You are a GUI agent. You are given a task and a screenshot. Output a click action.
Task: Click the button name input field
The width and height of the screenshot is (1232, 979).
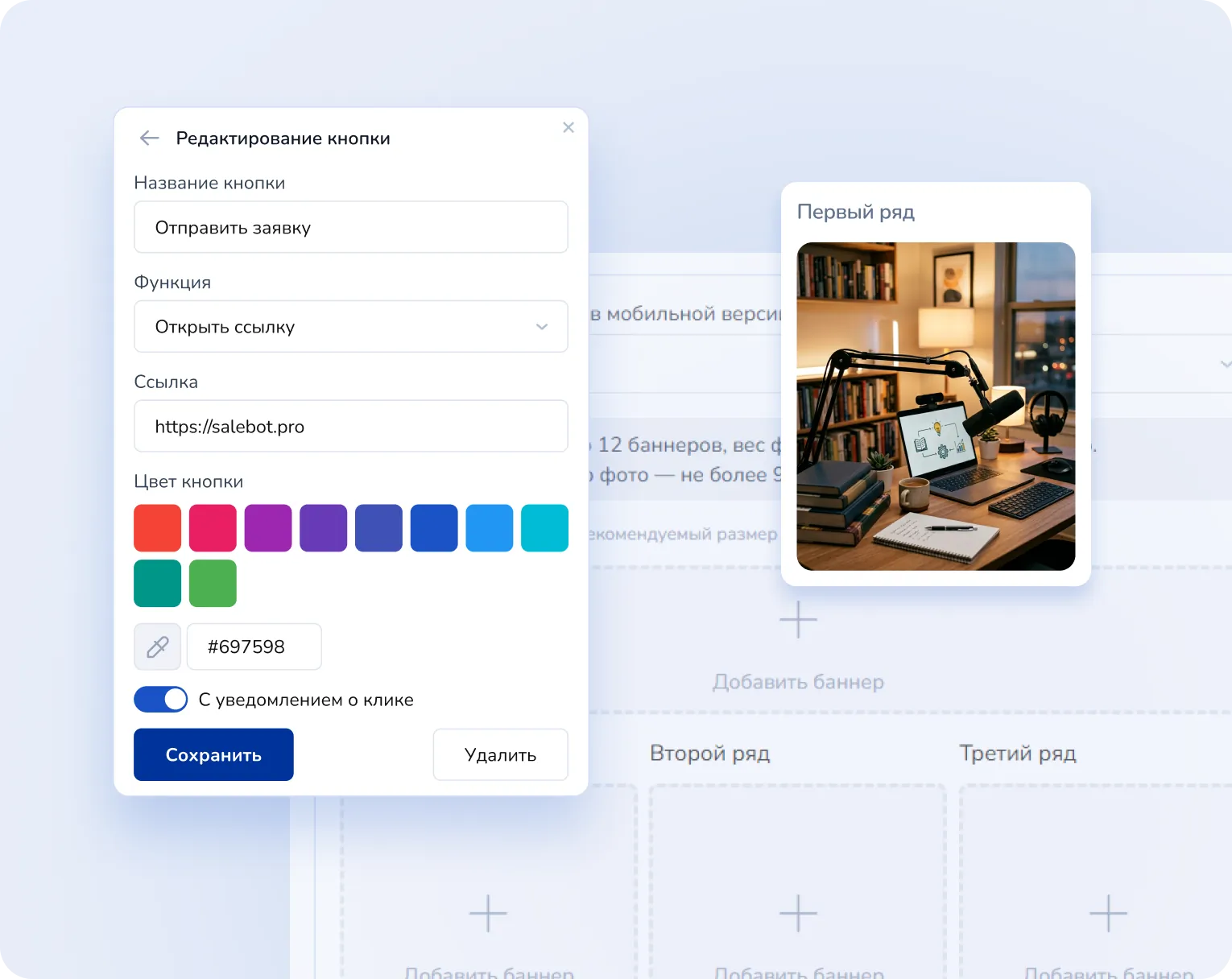[x=350, y=228]
